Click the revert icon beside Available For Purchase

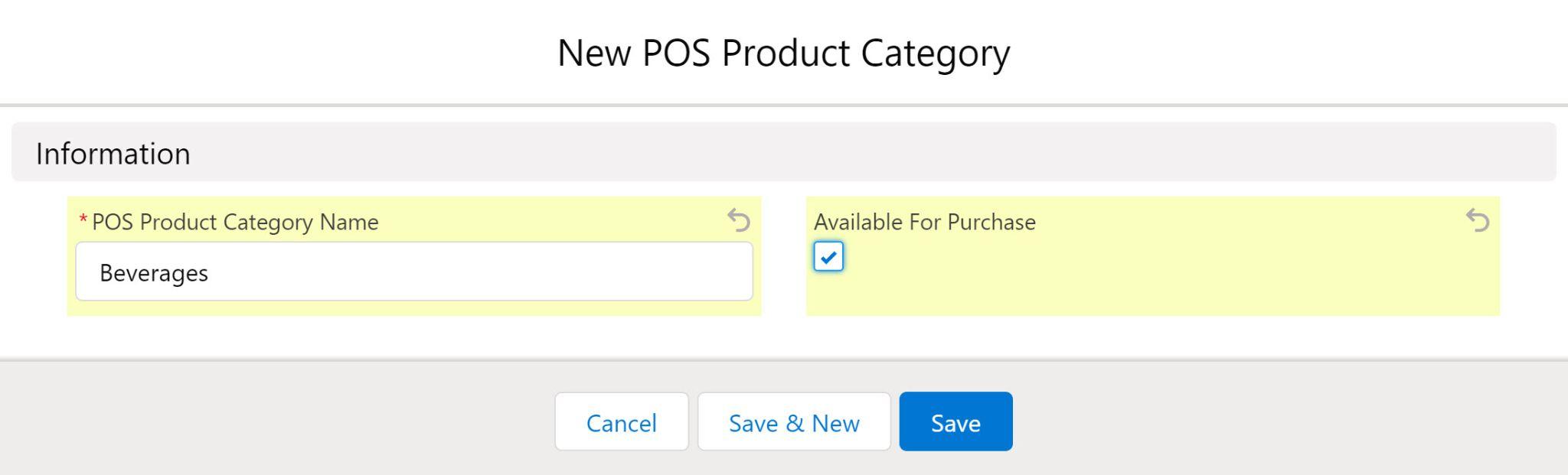1478,221
